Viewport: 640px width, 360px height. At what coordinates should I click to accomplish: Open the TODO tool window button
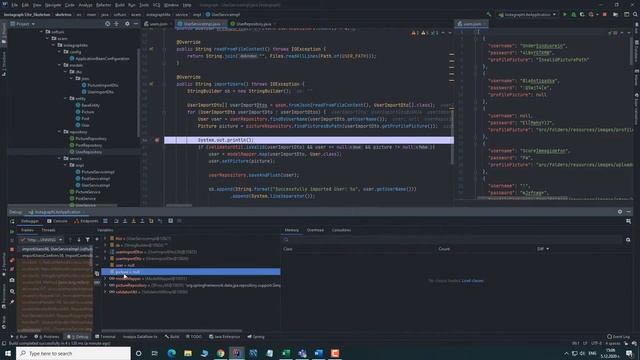click(x=194, y=337)
